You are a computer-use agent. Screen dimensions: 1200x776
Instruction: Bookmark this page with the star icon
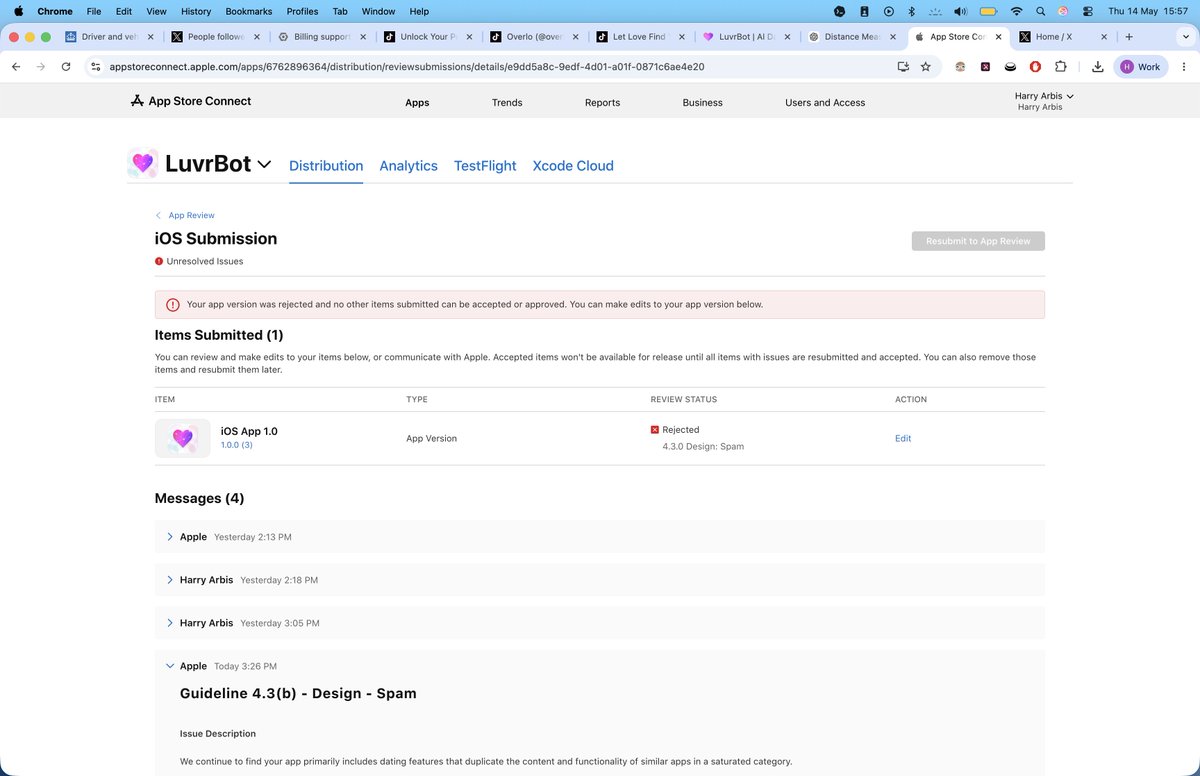pyautogui.click(x=926, y=67)
